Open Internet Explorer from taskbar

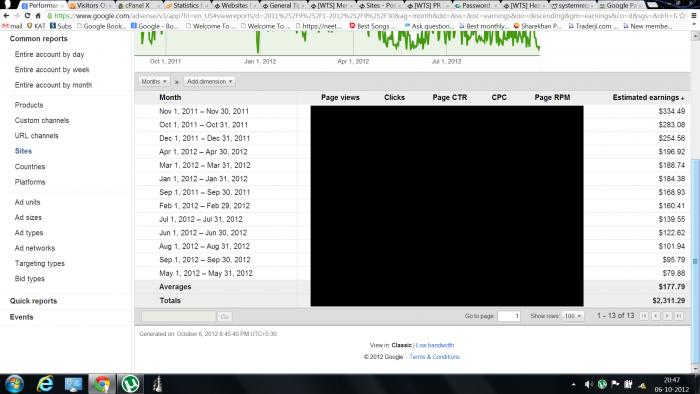click(x=45, y=384)
